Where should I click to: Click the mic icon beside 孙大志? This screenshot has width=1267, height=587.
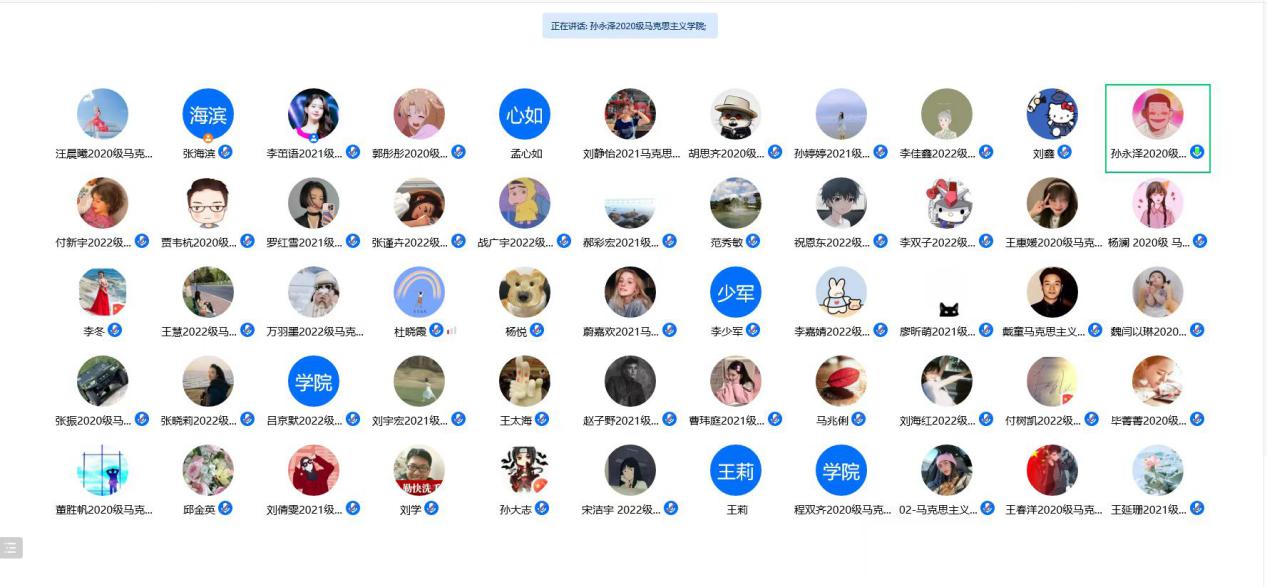[x=542, y=508]
